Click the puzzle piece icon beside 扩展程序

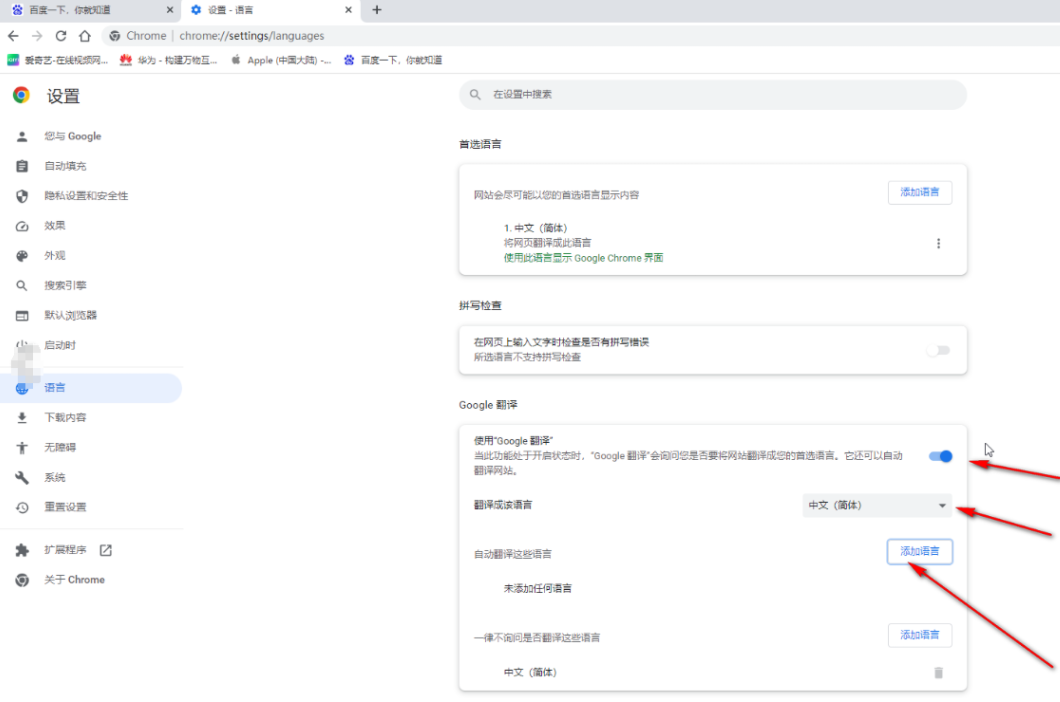[x=22, y=550]
